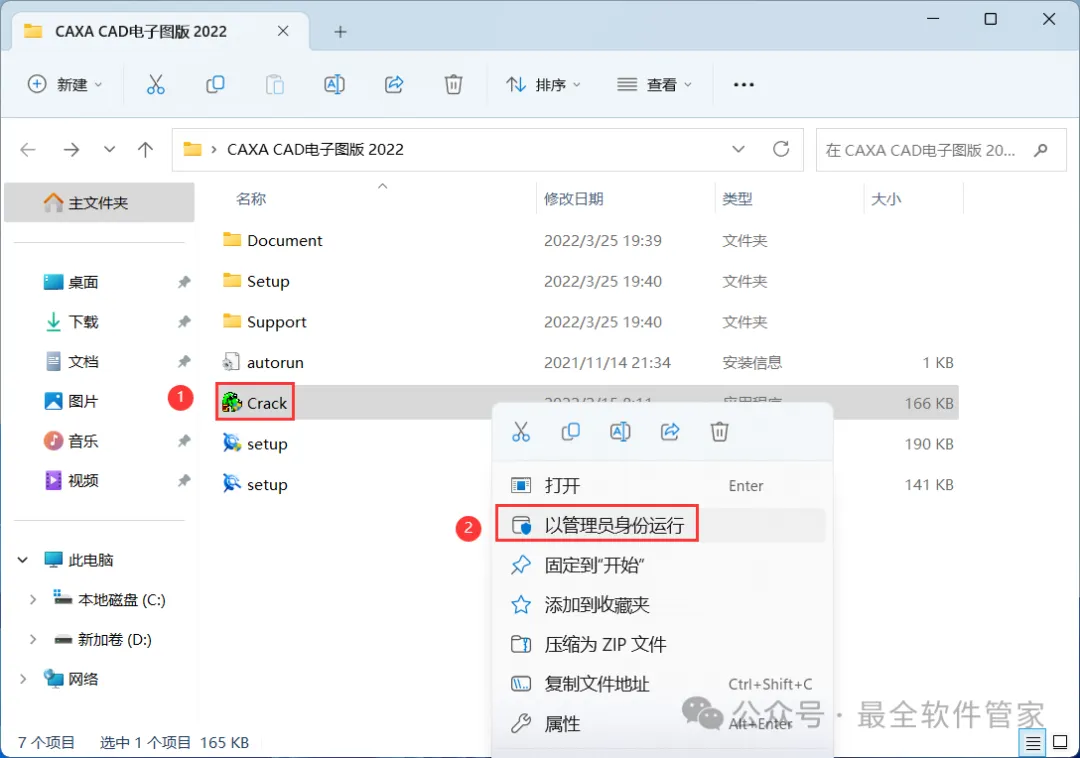The image size is (1080, 758).
Task: Add a new Explorer tab
Action: click(x=340, y=32)
